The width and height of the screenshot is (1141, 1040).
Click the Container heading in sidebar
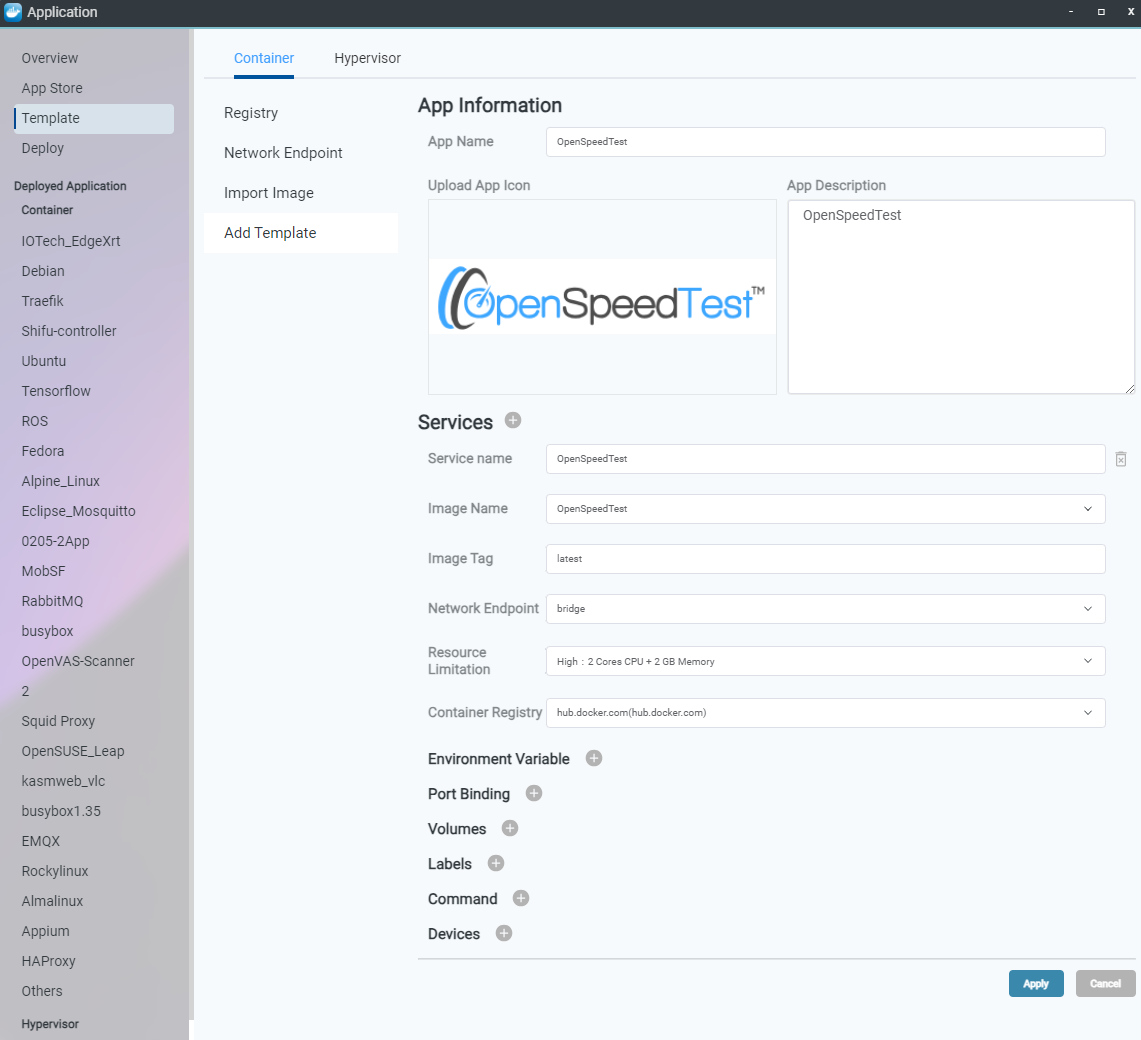tap(47, 210)
